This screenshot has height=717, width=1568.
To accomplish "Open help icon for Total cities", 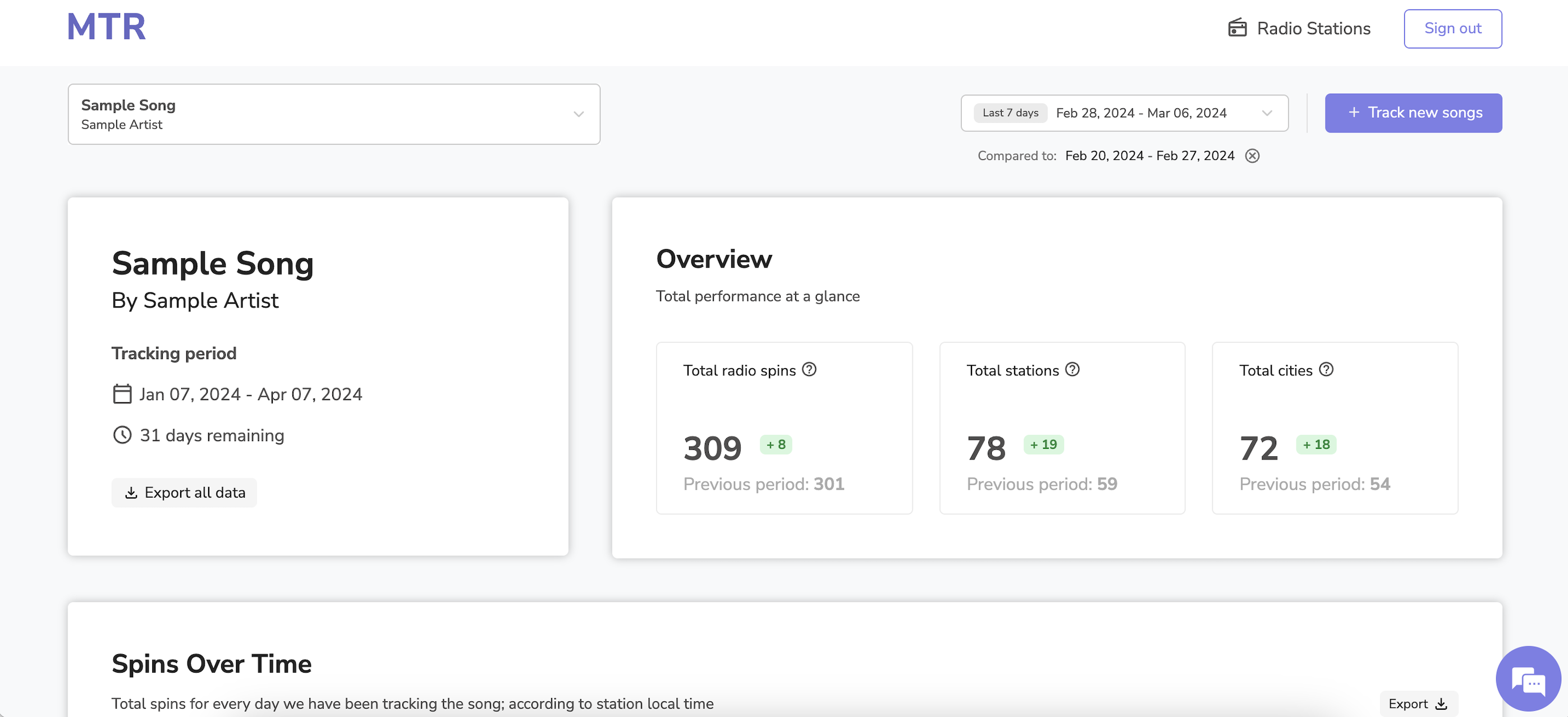I will coord(1326,370).
